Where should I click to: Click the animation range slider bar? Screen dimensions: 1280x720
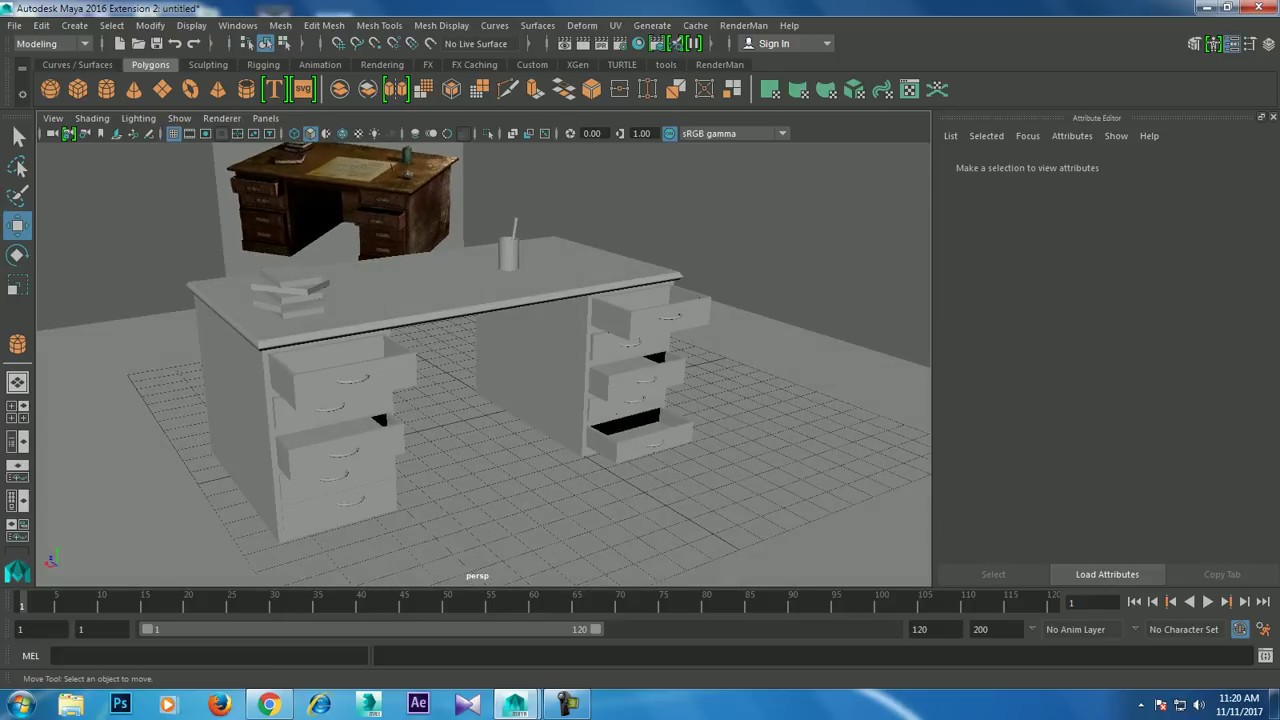(372, 629)
